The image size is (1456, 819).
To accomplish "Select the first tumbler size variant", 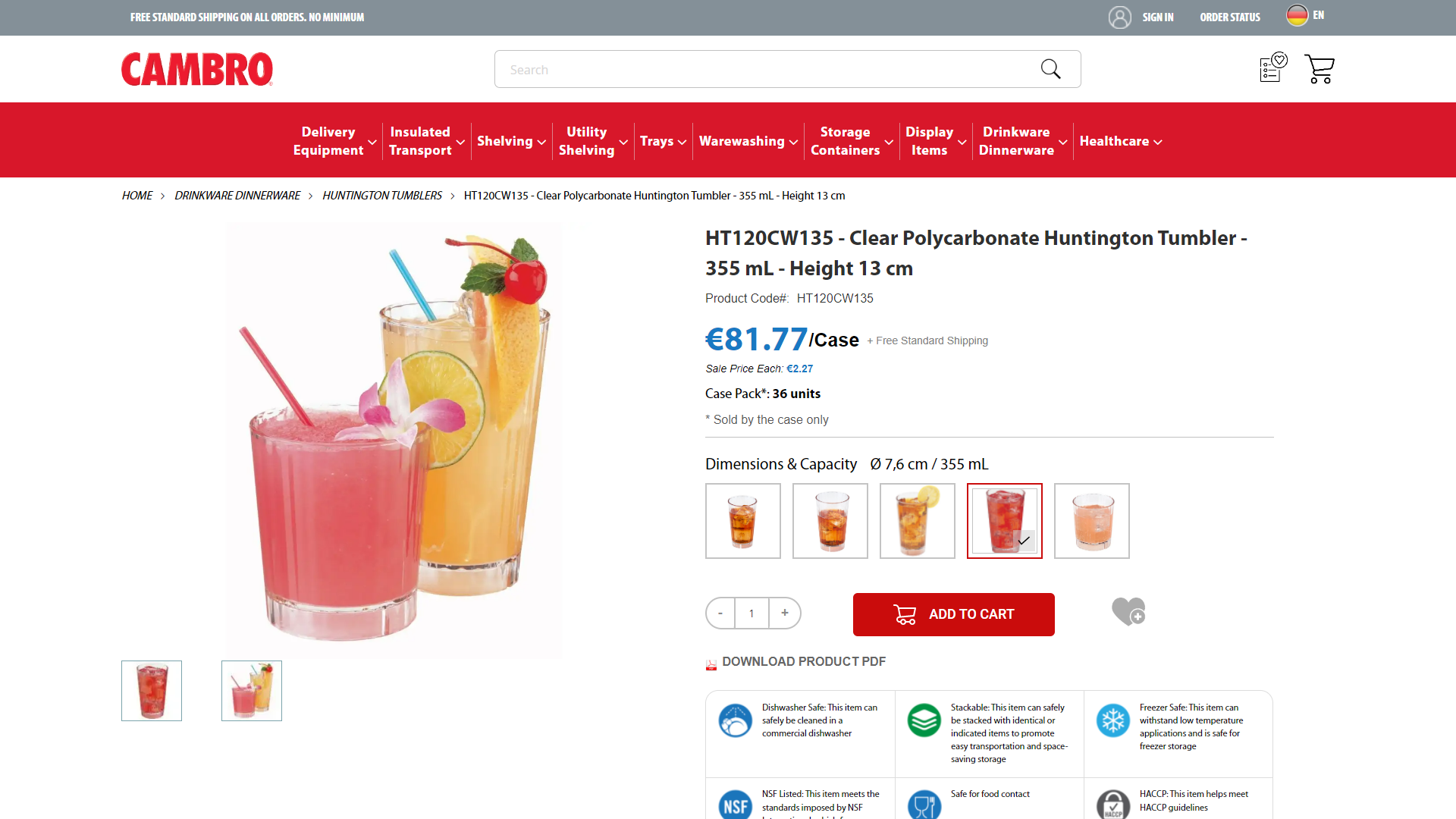I will (x=742, y=521).
